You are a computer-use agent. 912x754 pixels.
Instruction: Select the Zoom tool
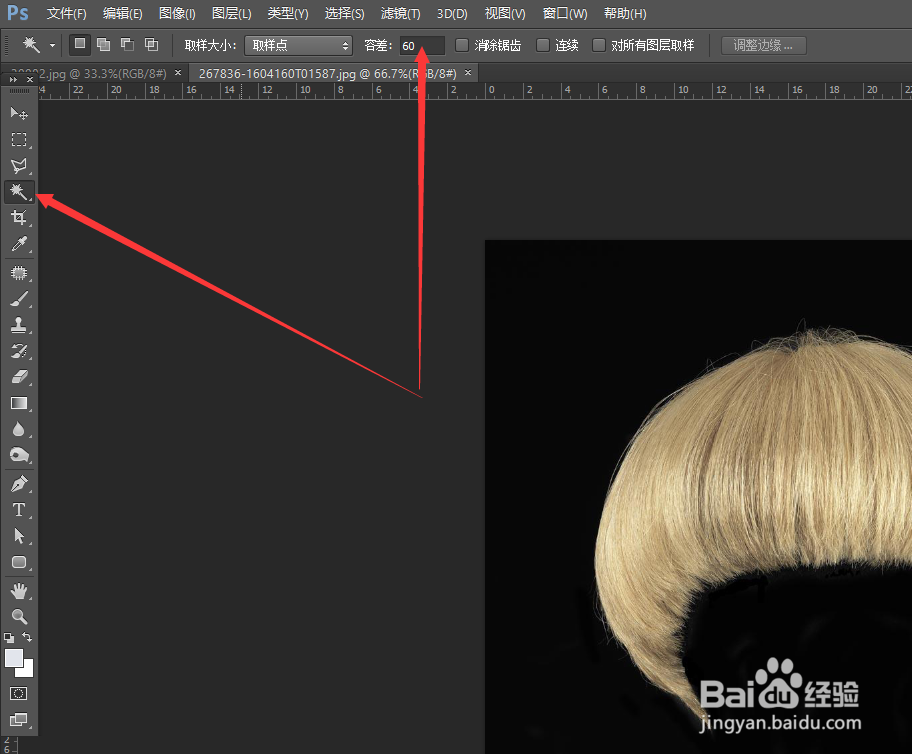(19, 617)
